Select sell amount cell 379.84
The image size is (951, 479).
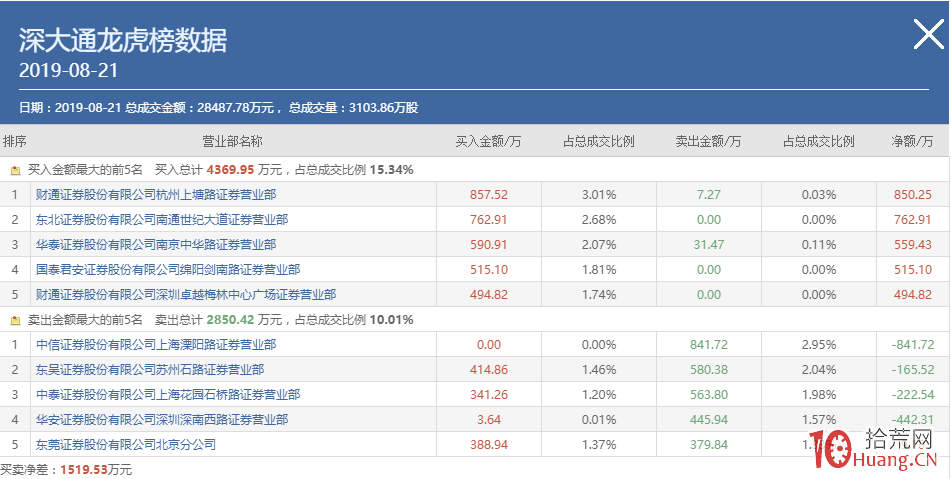click(709, 444)
